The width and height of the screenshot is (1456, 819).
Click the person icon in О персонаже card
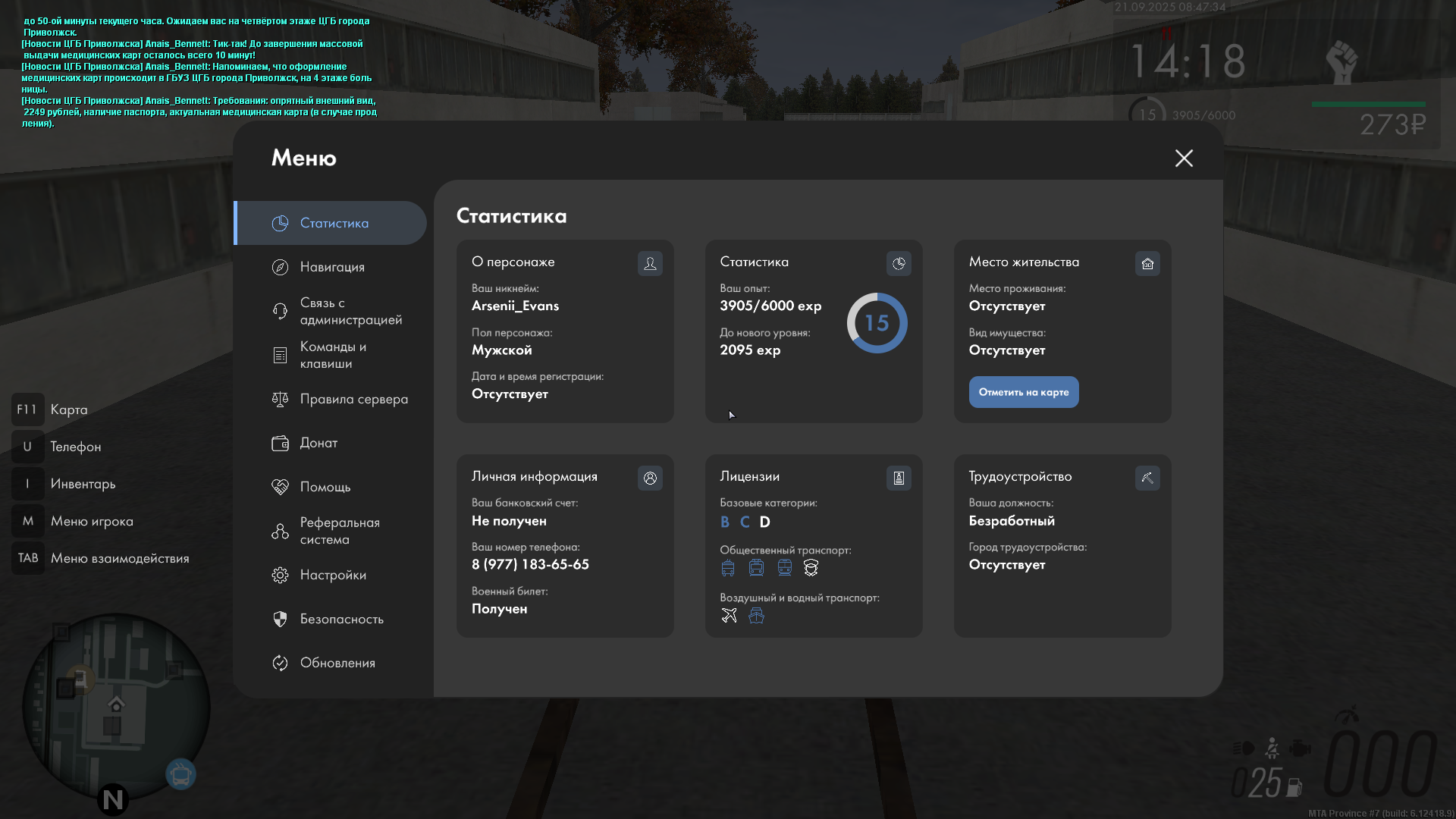coord(650,264)
